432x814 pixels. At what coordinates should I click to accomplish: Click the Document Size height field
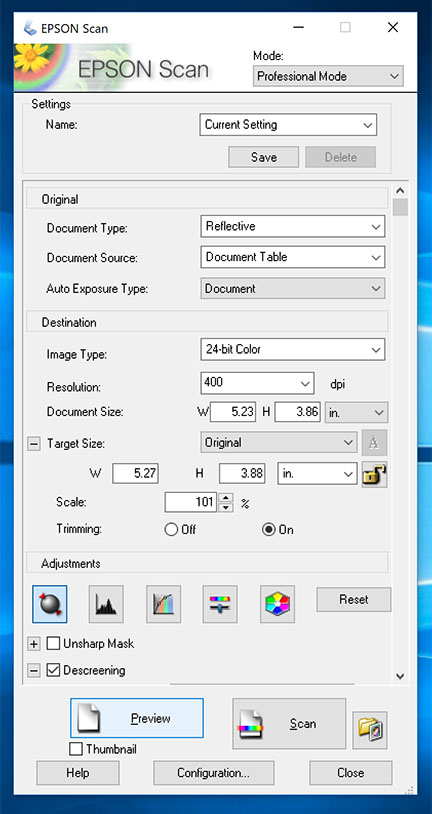click(x=298, y=412)
